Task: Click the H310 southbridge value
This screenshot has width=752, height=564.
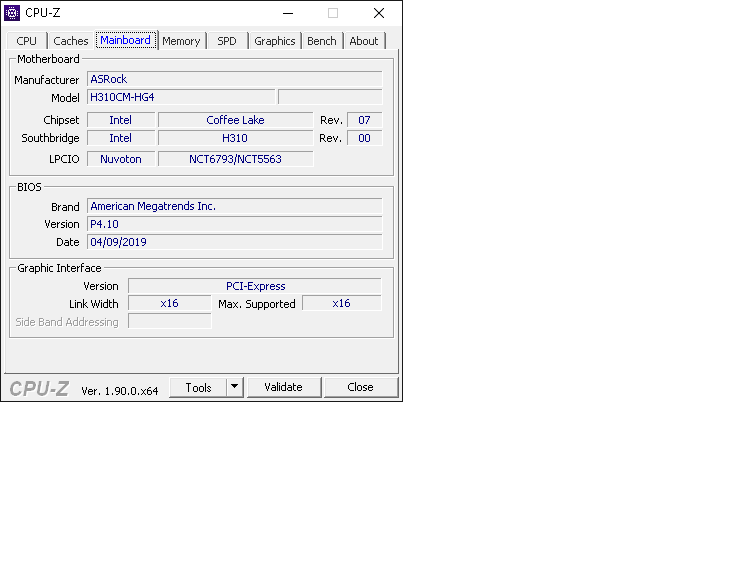Action: pos(235,138)
